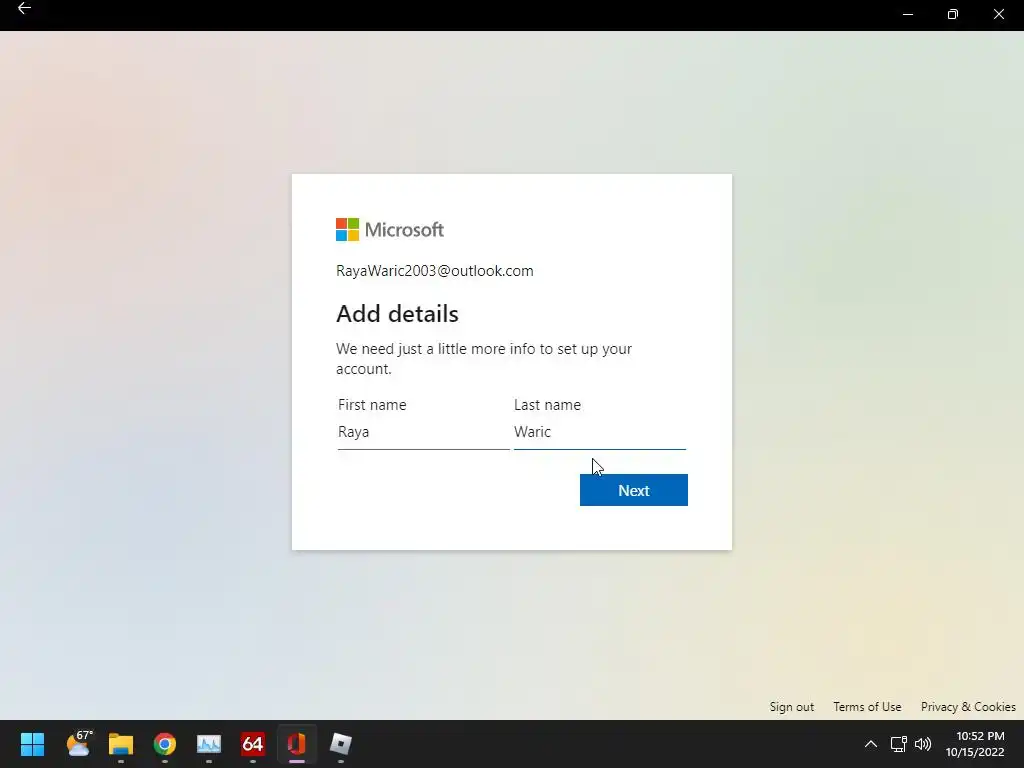Restore down the window
The height and width of the screenshot is (768, 1024).
tap(953, 14)
